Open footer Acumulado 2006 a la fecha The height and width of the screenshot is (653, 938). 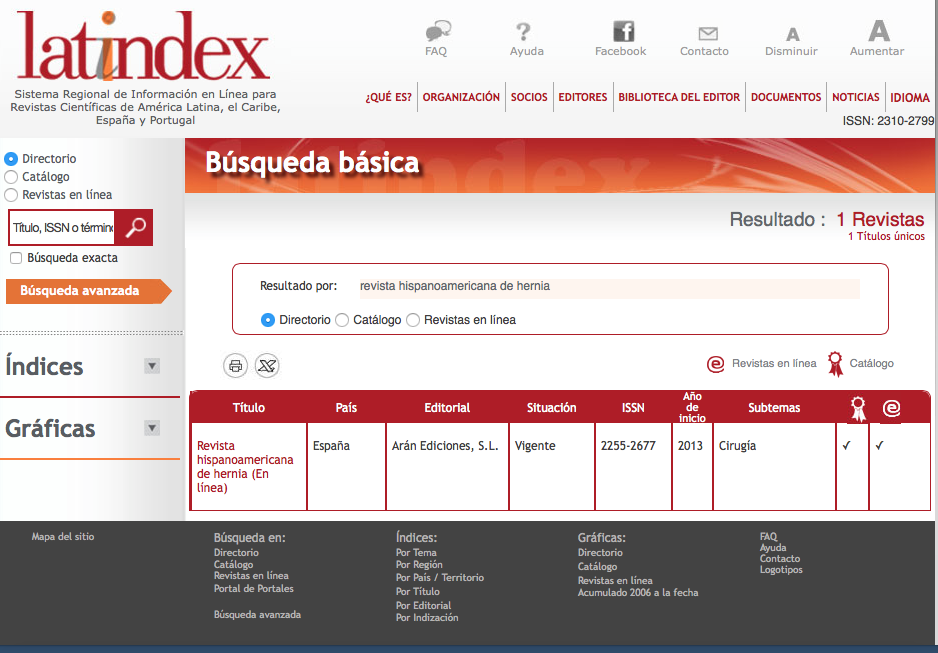pyautogui.click(x=638, y=593)
